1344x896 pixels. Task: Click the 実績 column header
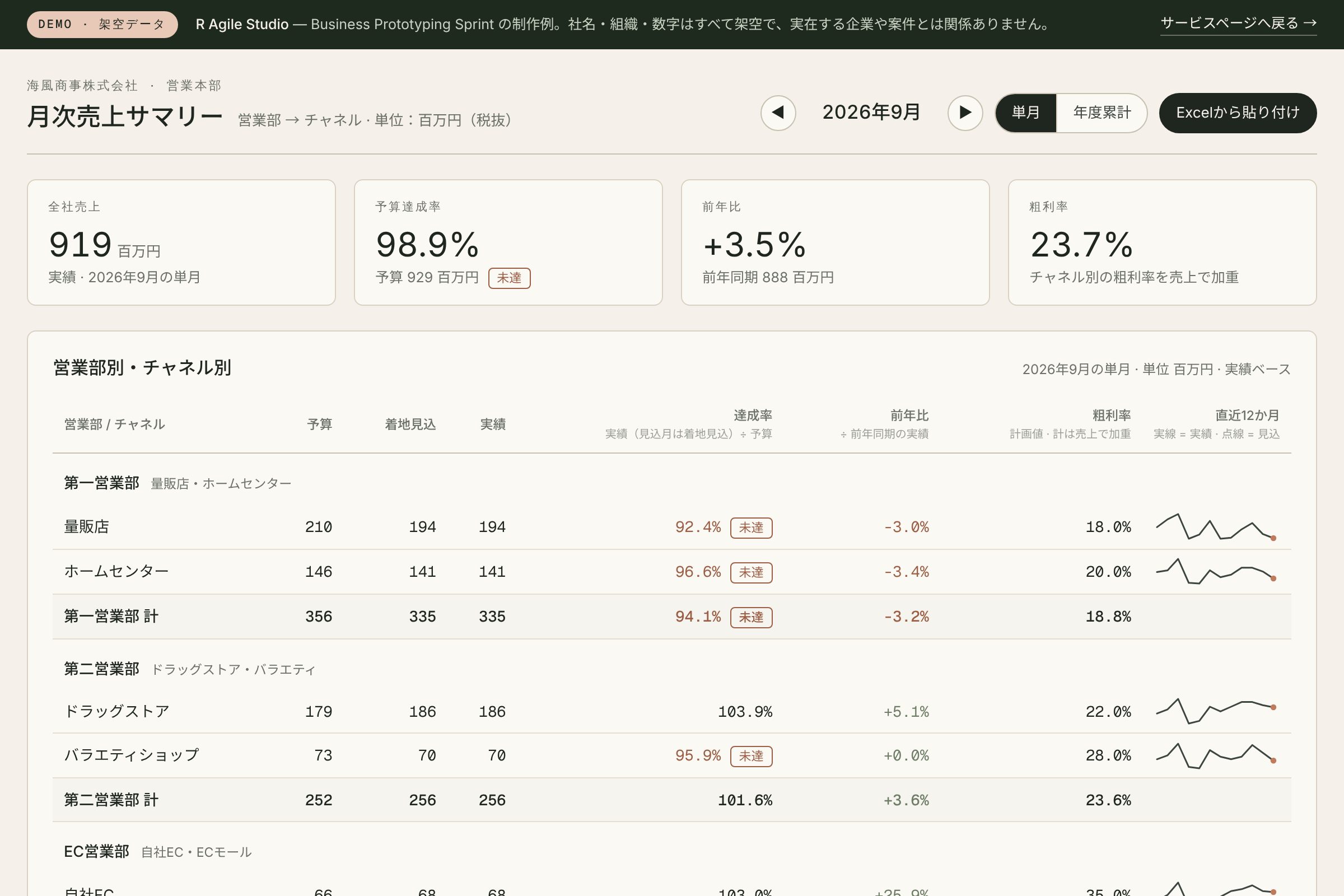coord(493,424)
